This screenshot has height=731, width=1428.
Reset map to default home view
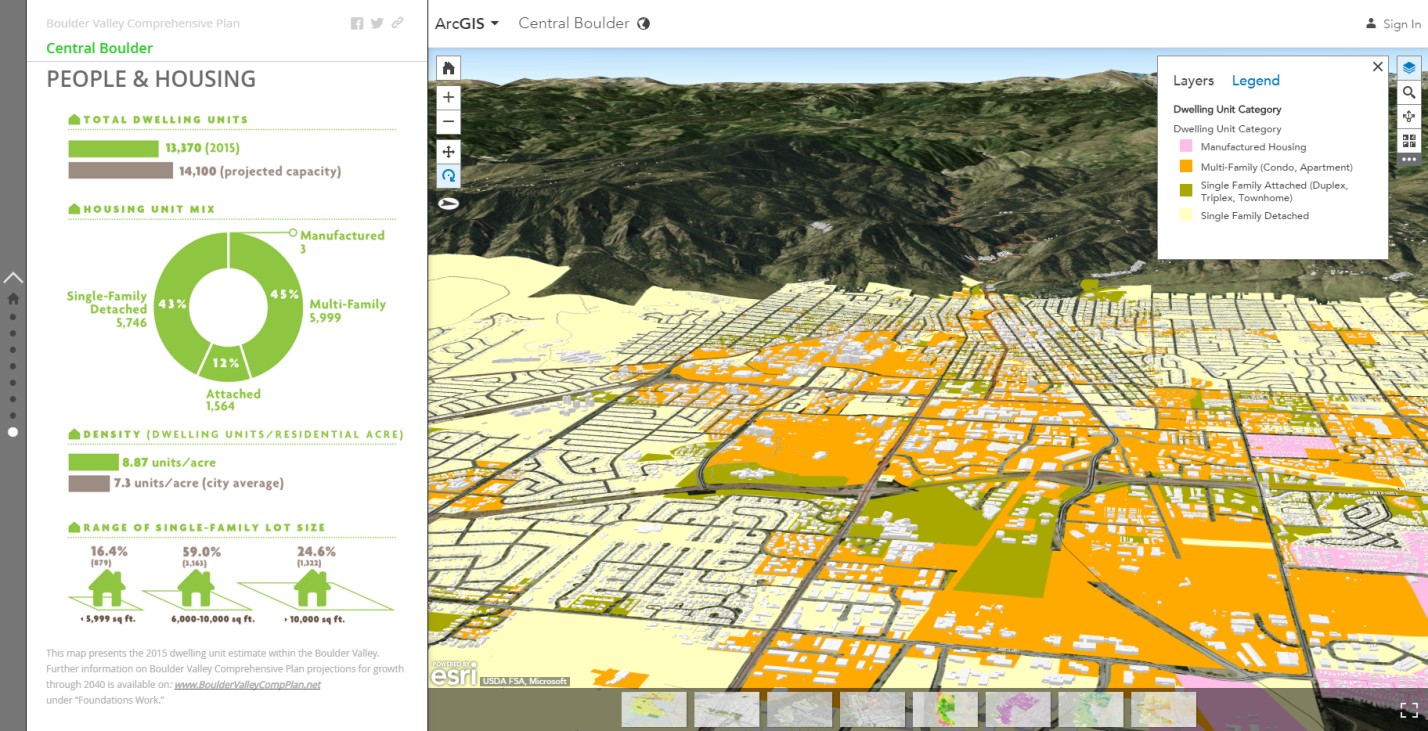click(x=448, y=68)
